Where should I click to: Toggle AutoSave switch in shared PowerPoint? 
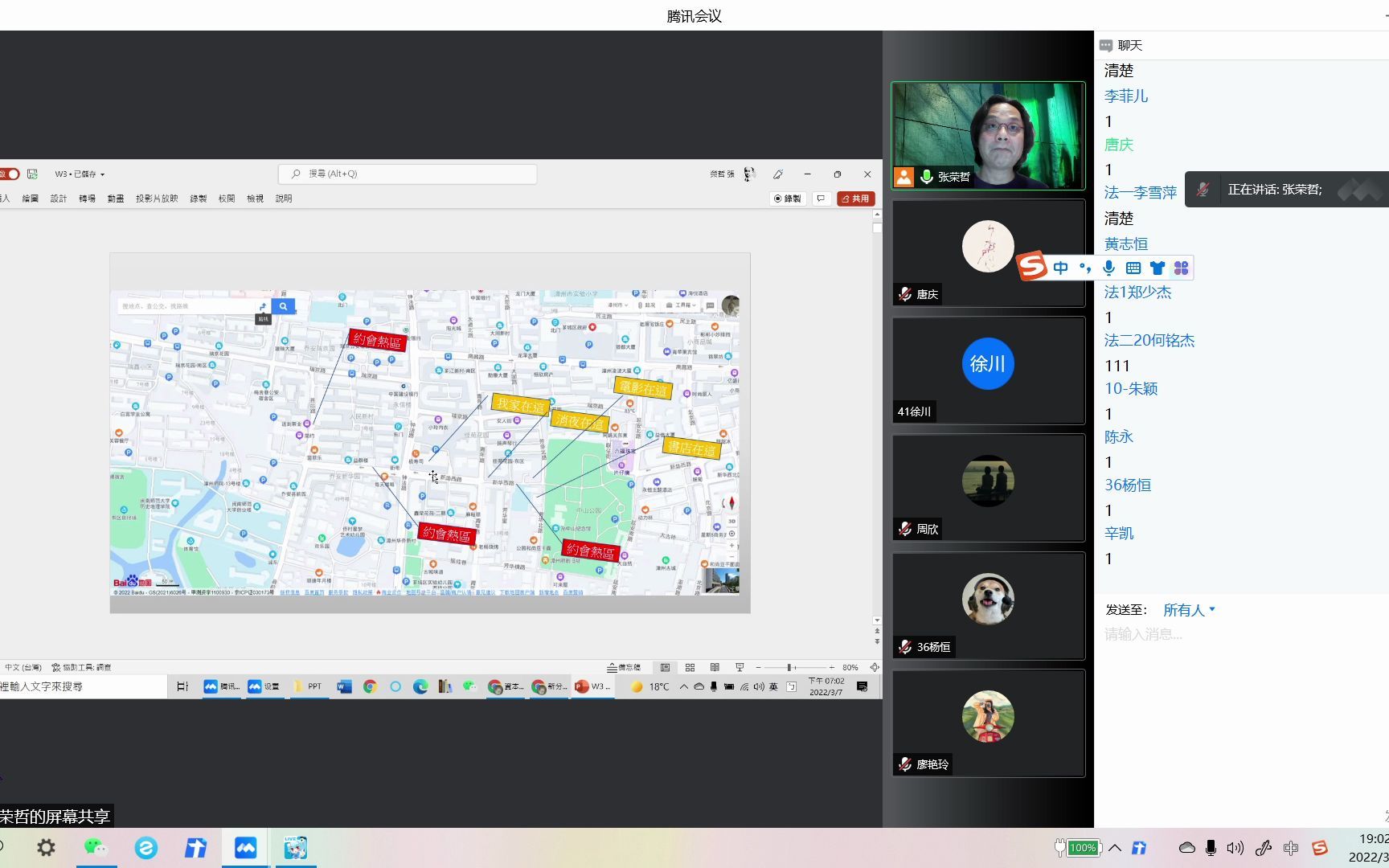[x=10, y=174]
